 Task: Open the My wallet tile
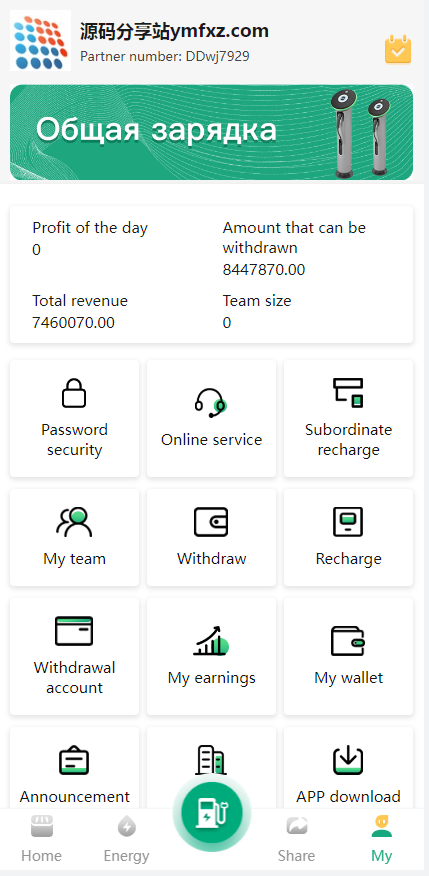tap(349, 656)
